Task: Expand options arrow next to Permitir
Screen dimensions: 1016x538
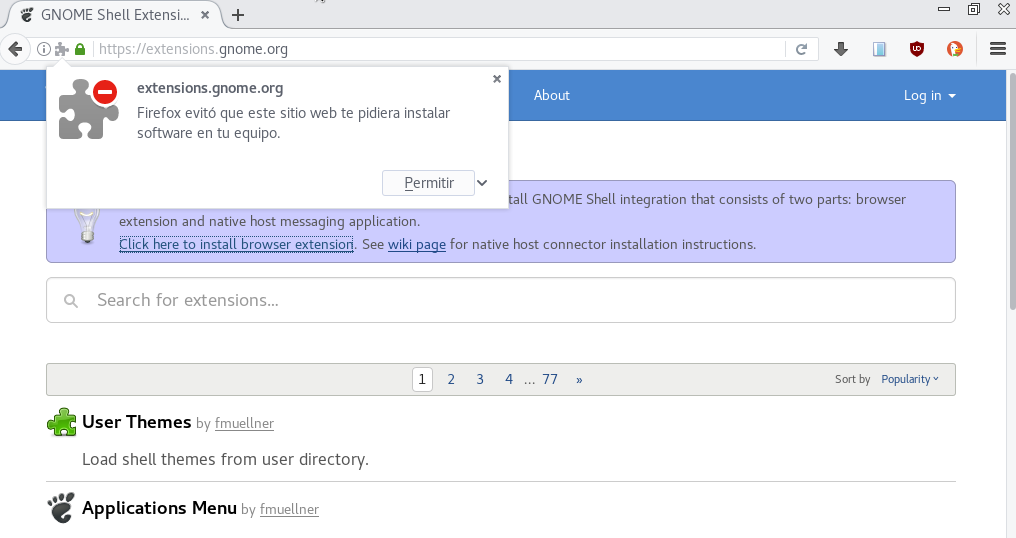Action: click(x=482, y=183)
